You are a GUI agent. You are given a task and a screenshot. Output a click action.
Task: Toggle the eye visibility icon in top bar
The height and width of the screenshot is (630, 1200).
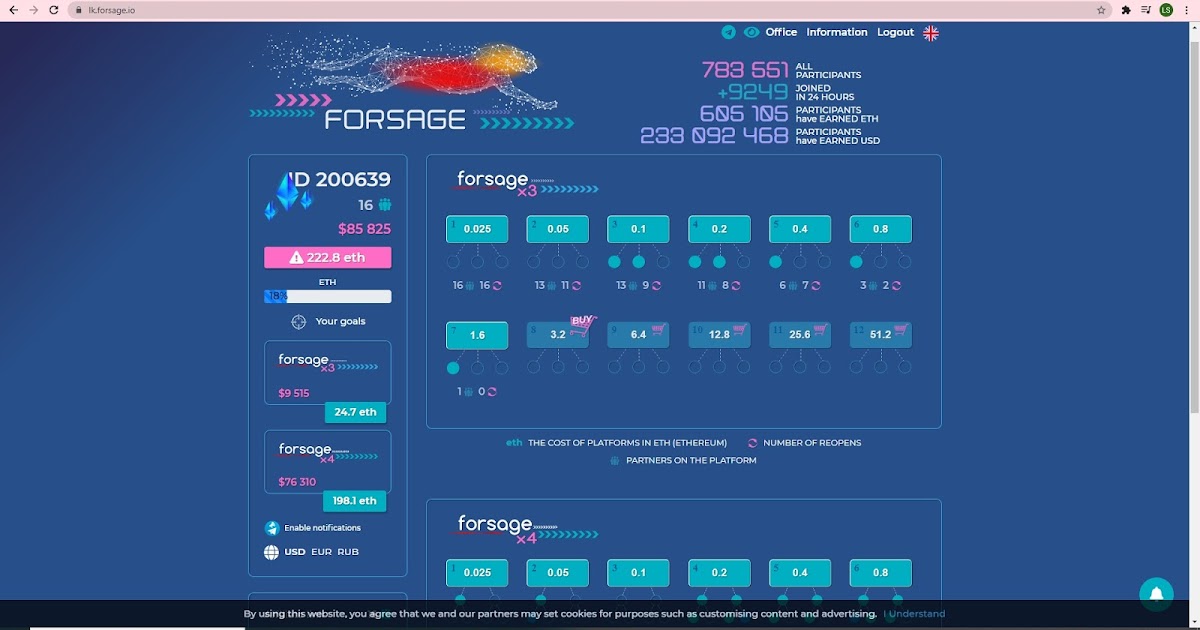(750, 32)
